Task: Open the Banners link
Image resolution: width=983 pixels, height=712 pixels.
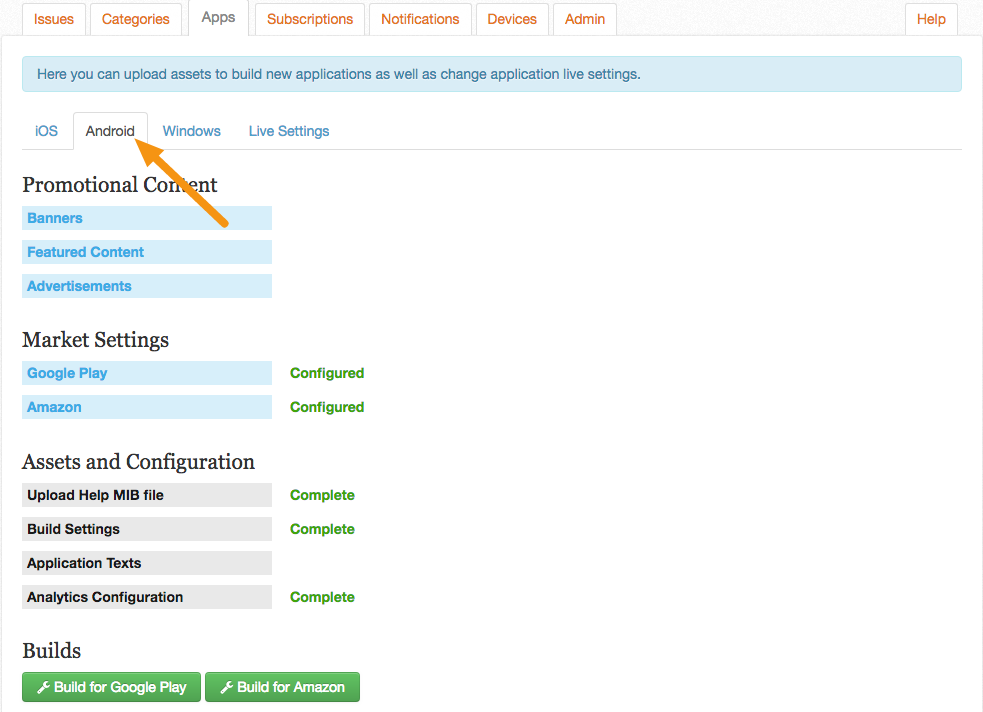Action: pyautogui.click(x=147, y=218)
